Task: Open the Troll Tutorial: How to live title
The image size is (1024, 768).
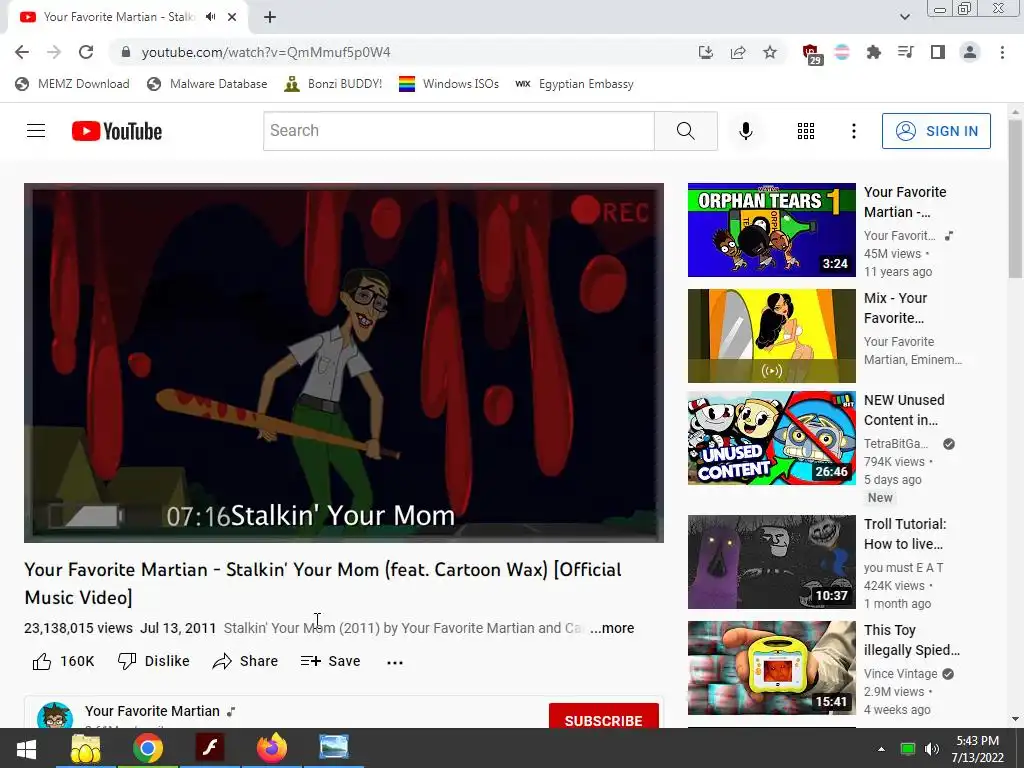Action: [x=905, y=534]
